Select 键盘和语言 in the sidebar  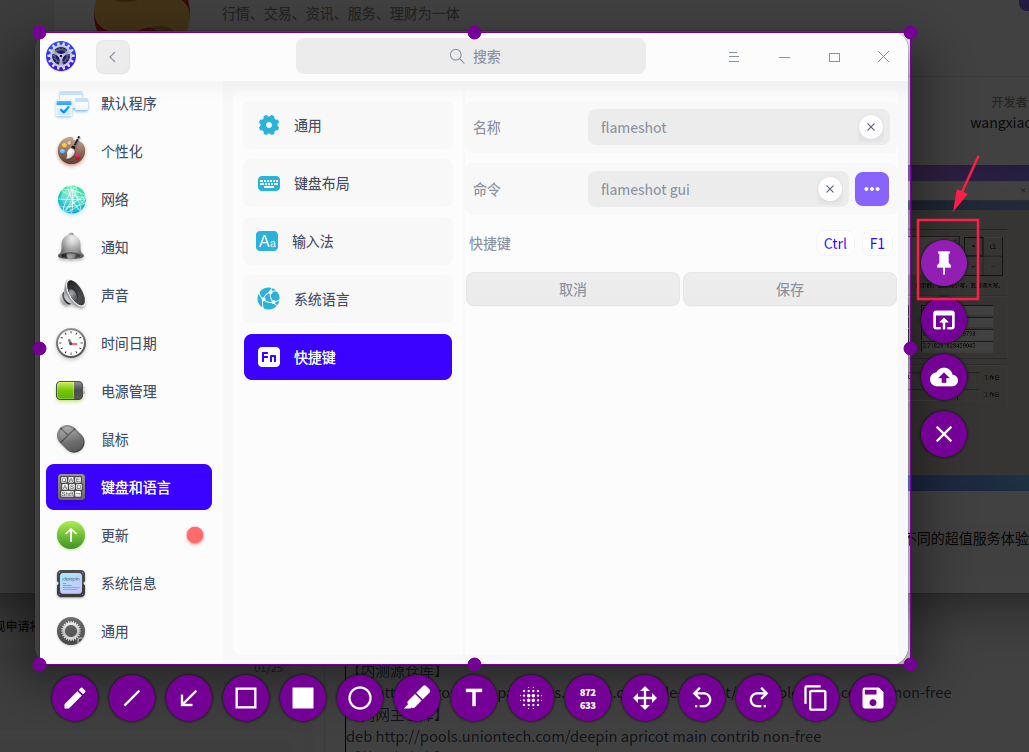click(129, 487)
